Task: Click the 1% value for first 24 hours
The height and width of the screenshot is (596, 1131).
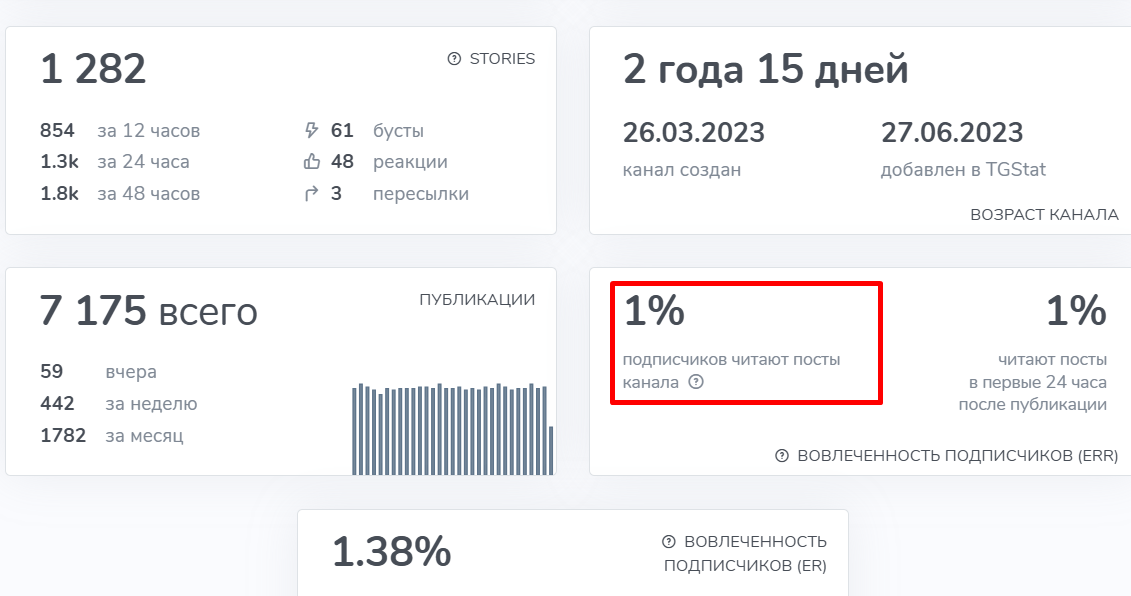Action: pos(1076,312)
